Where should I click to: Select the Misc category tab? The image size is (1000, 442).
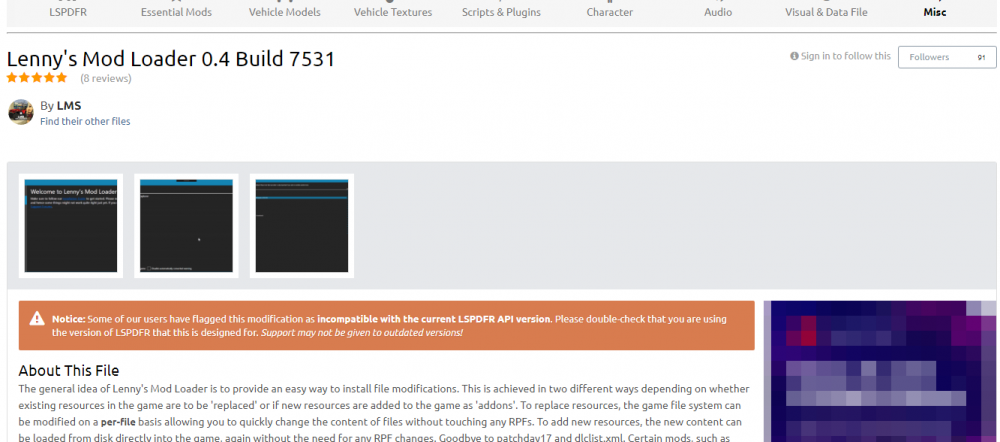[935, 12]
